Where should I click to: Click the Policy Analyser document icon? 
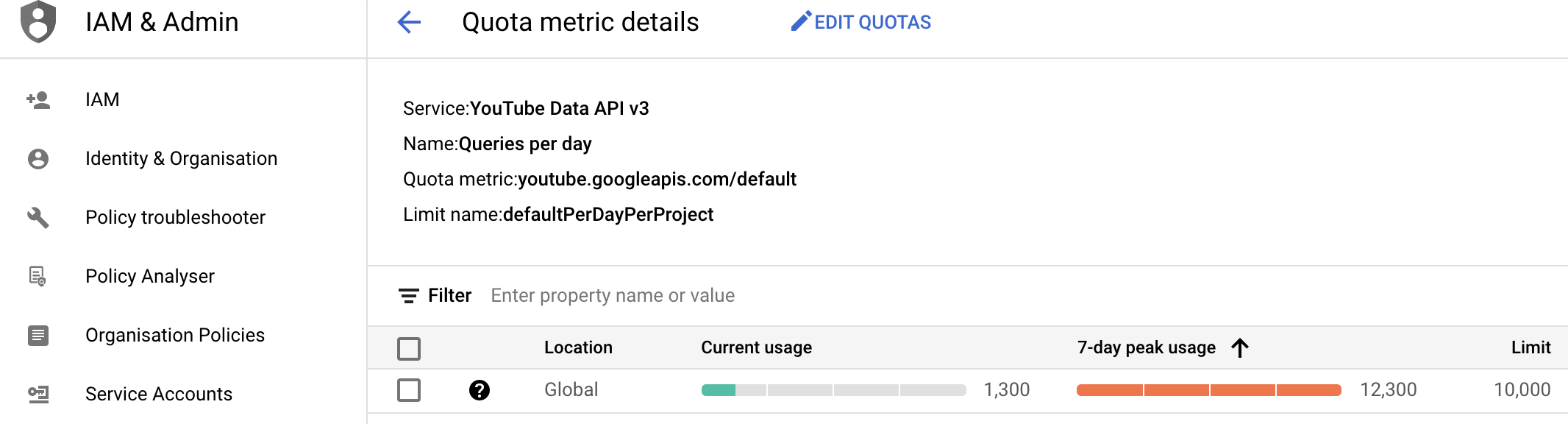point(38,276)
